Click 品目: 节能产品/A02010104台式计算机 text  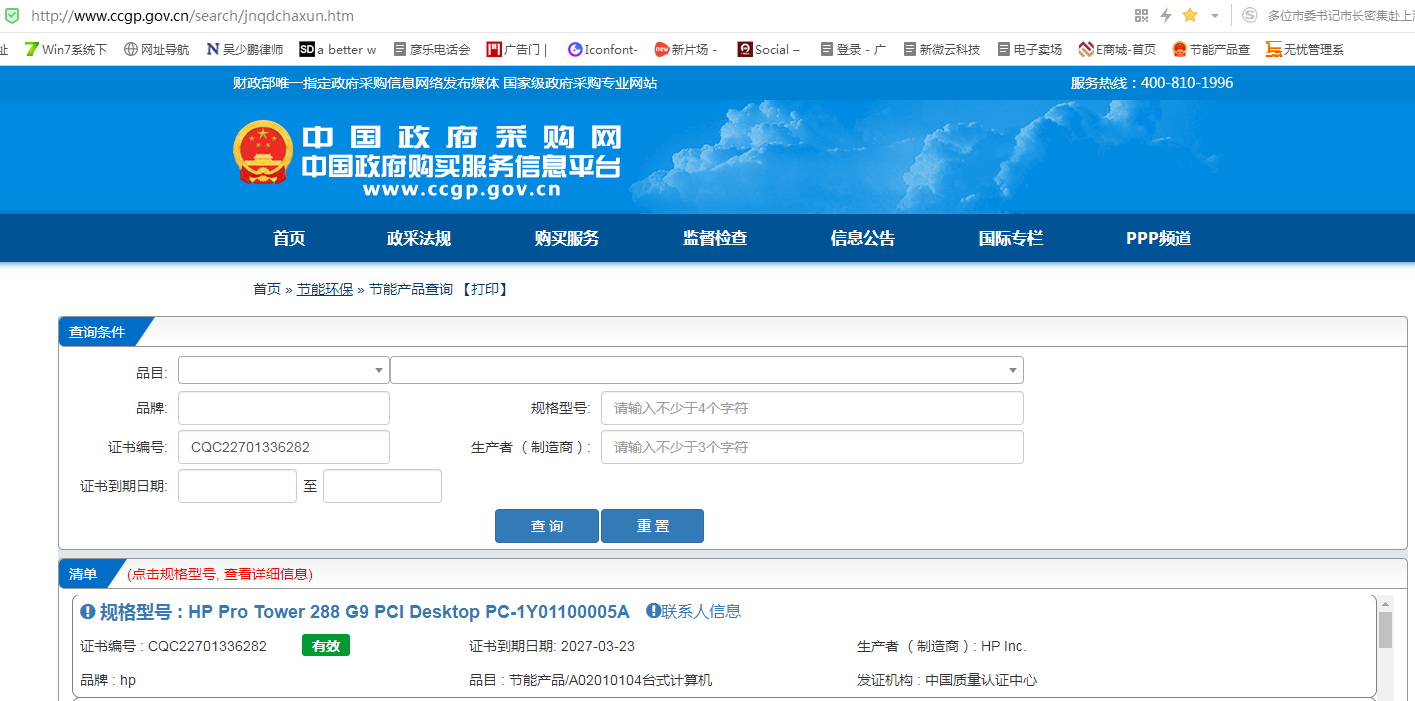click(x=590, y=680)
